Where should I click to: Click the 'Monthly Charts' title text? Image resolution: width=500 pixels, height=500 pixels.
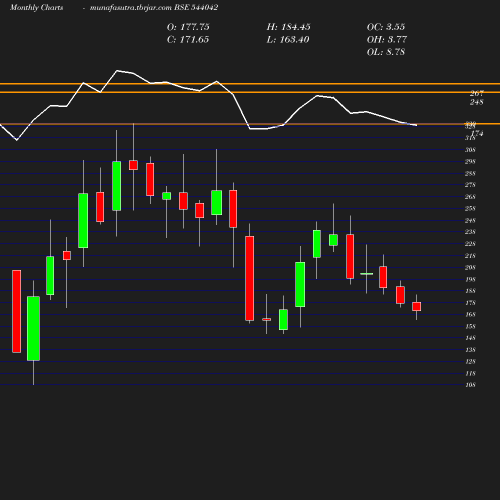pyautogui.click(x=36, y=7)
